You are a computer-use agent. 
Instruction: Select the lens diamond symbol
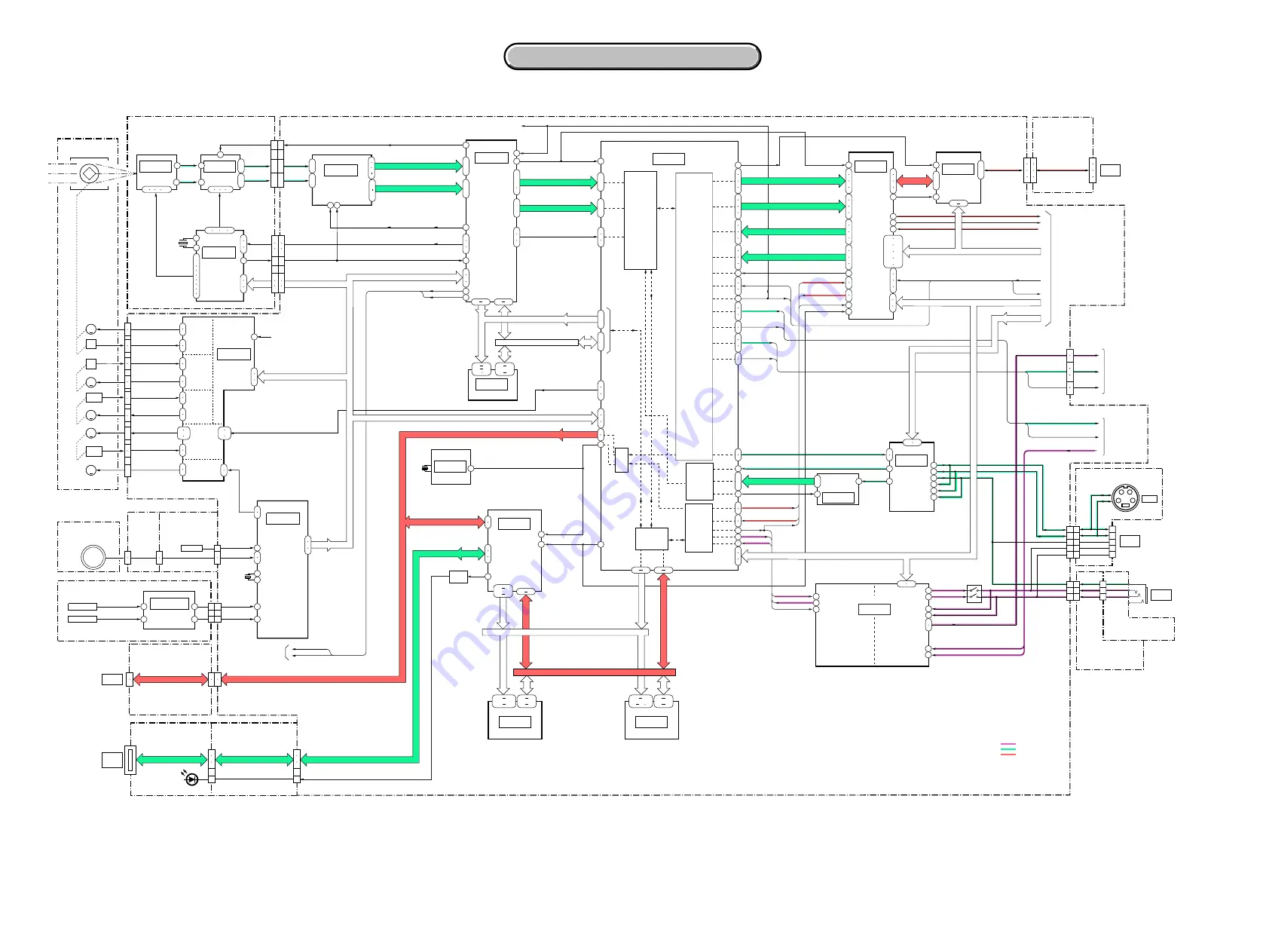tap(89, 174)
